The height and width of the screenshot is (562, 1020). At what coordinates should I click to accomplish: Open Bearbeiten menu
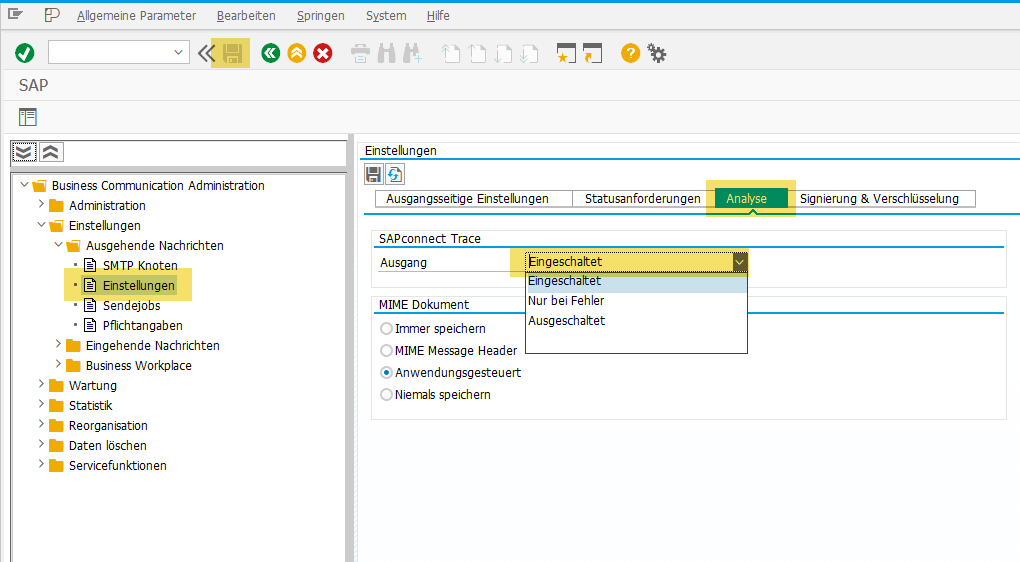point(246,16)
